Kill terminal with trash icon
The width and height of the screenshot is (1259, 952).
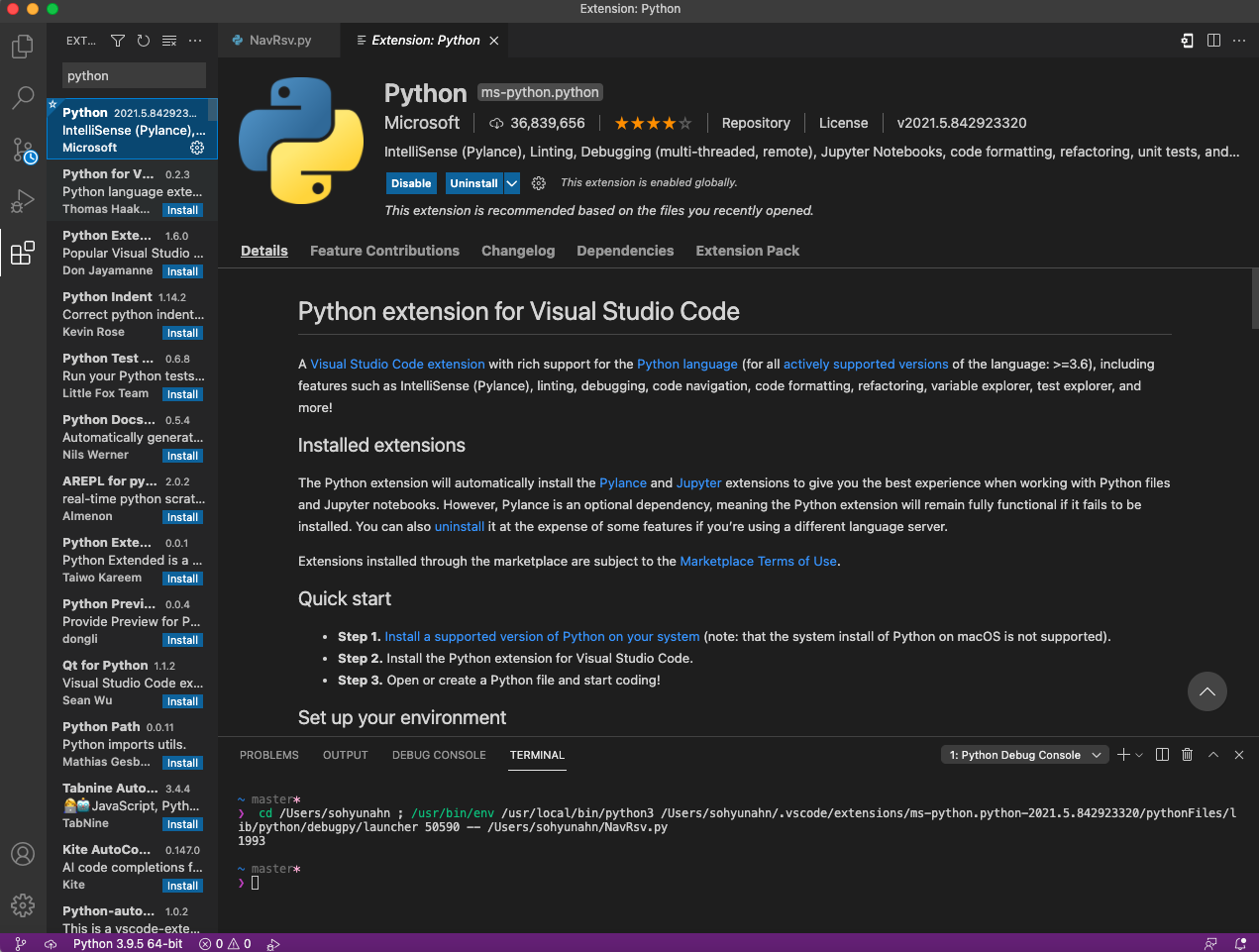tap(1188, 755)
